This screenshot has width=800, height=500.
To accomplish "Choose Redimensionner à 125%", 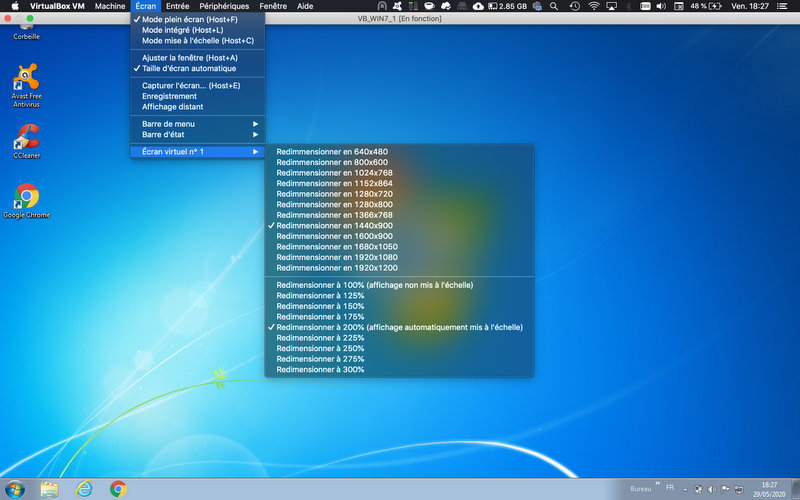I will [399, 295].
